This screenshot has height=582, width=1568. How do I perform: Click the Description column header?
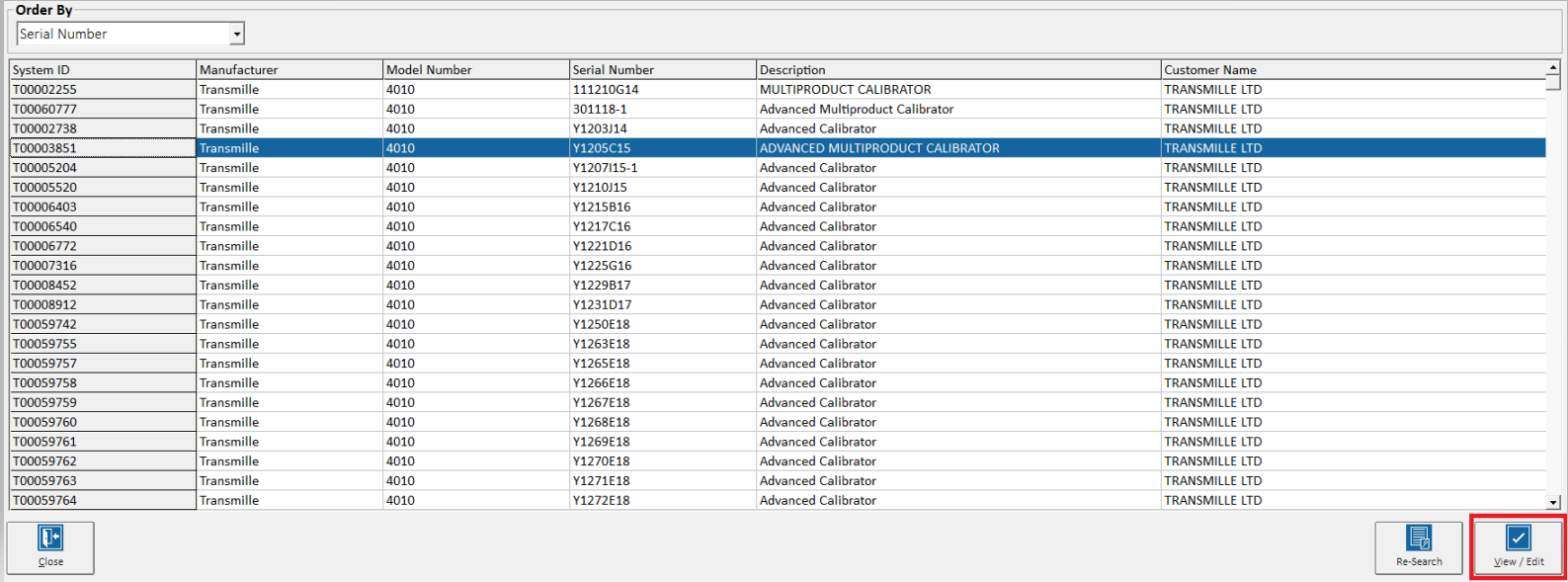coord(958,70)
